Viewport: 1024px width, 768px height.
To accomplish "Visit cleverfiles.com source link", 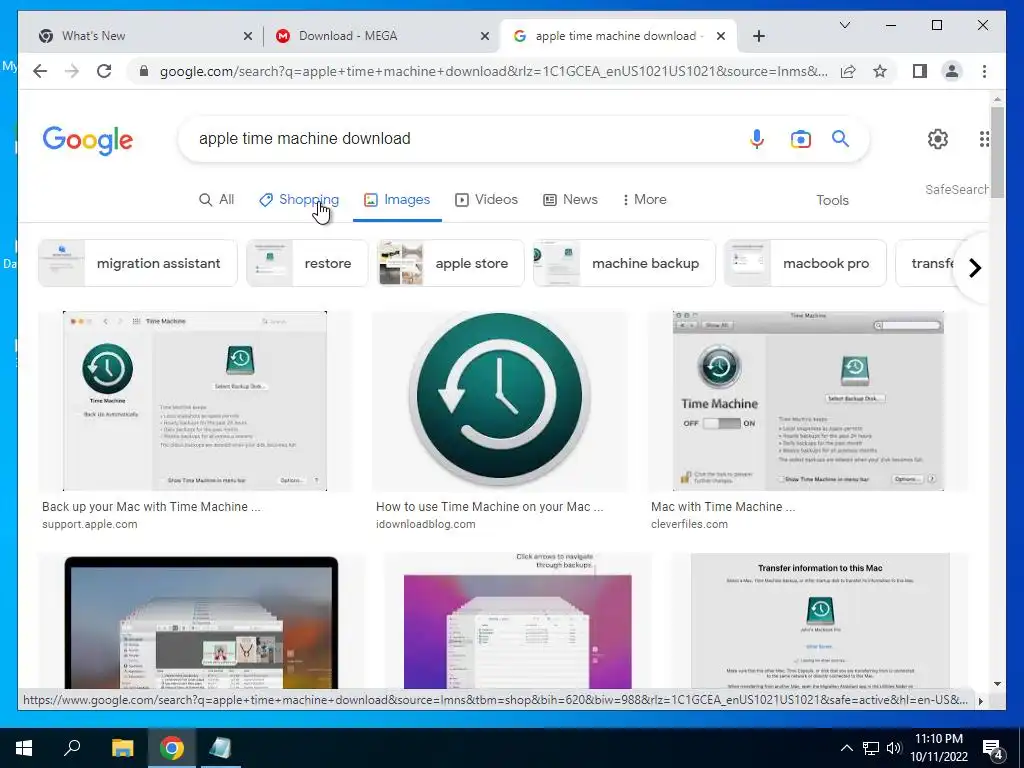I will pyautogui.click(x=689, y=524).
